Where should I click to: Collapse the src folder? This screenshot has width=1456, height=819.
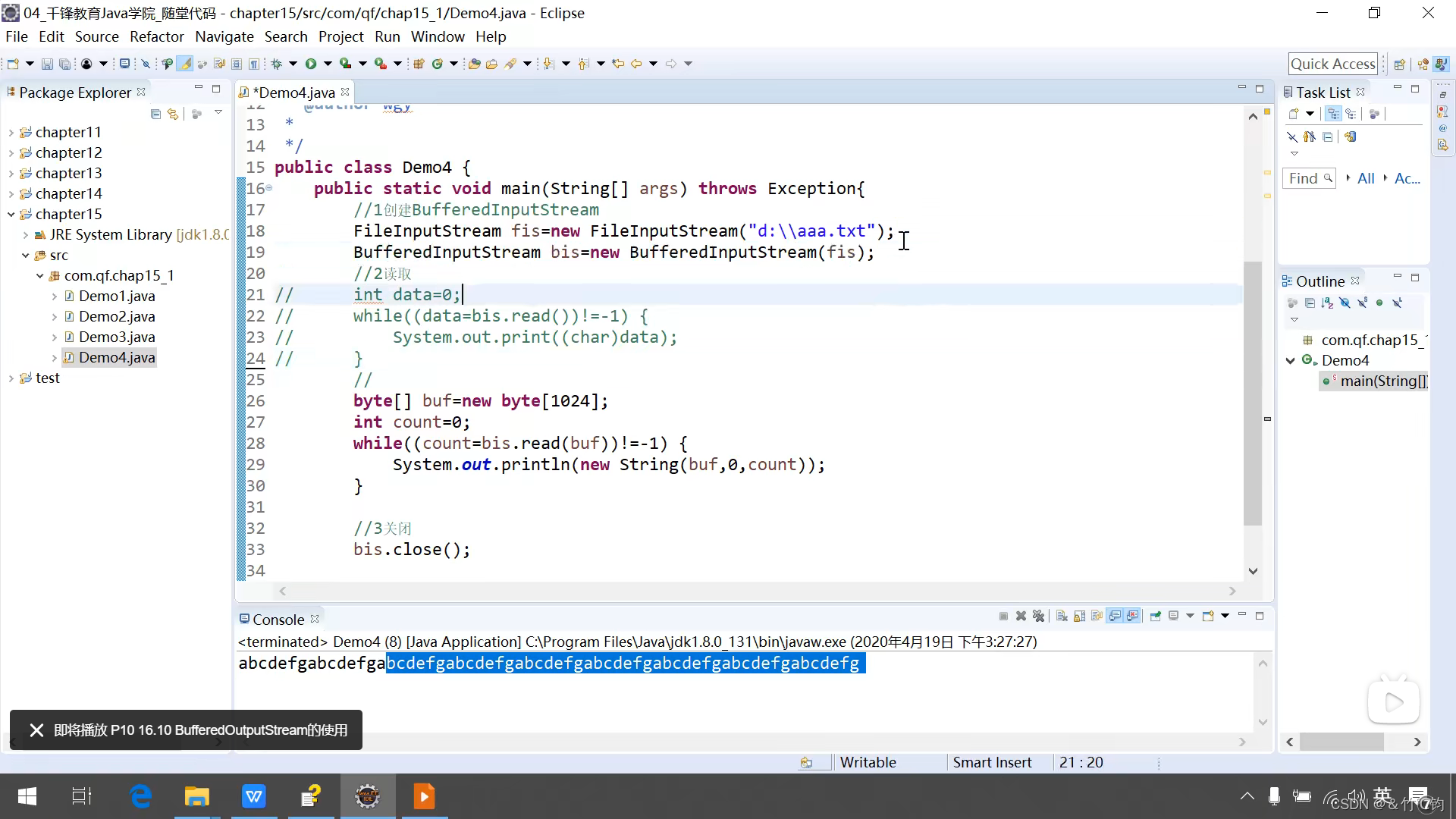[25, 255]
